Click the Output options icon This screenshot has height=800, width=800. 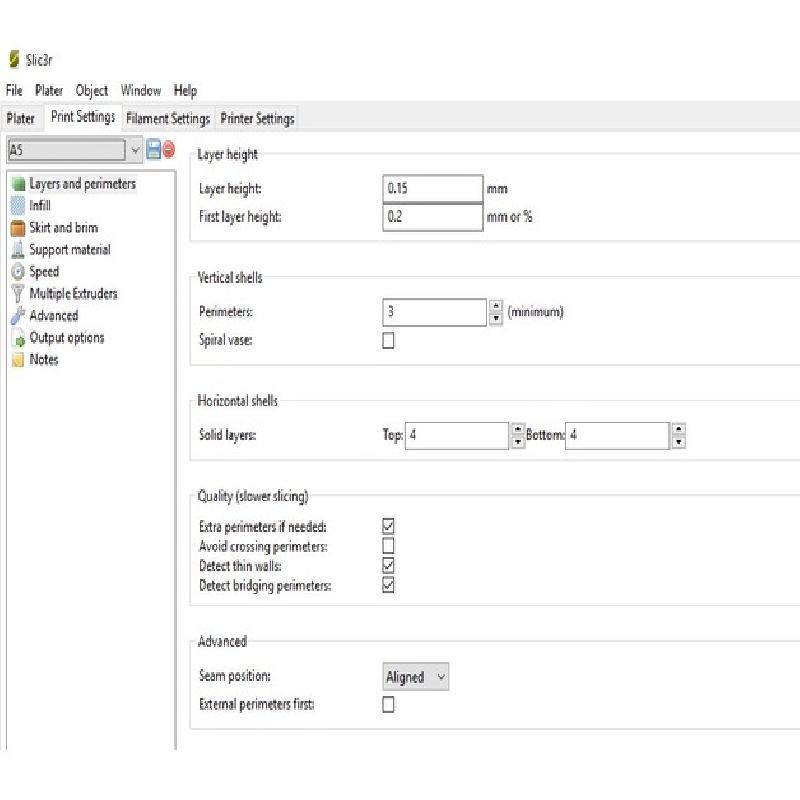click(x=18, y=338)
